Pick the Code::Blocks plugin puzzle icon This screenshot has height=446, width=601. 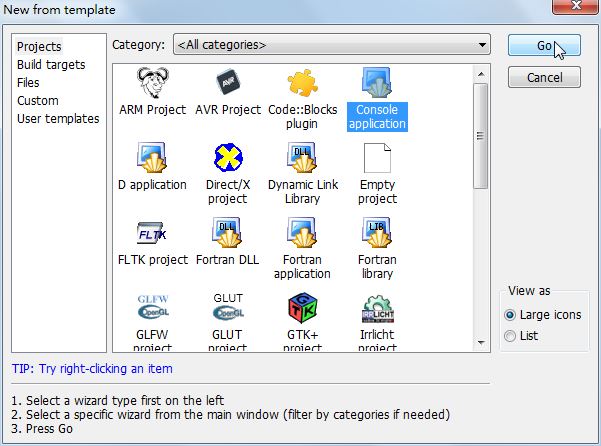pyautogui.click(x=303, y=84)
